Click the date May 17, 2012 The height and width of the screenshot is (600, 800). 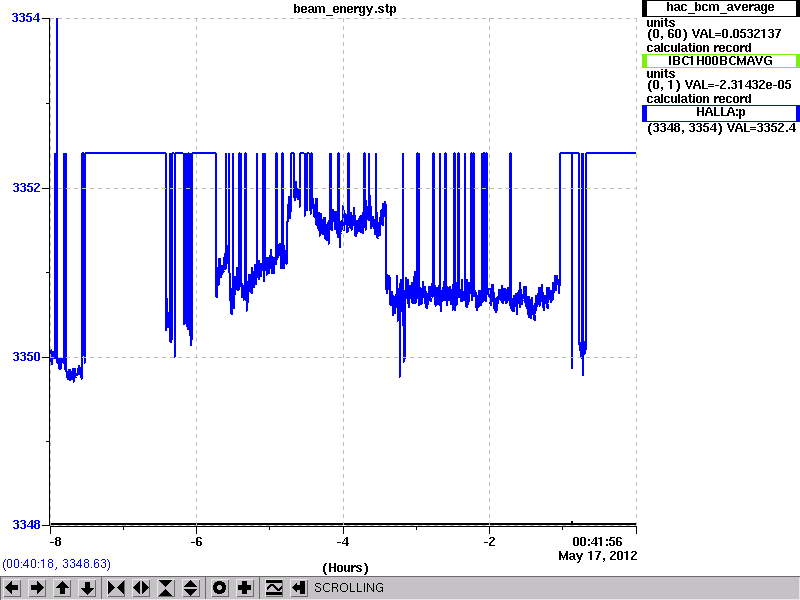coord(597,556)
